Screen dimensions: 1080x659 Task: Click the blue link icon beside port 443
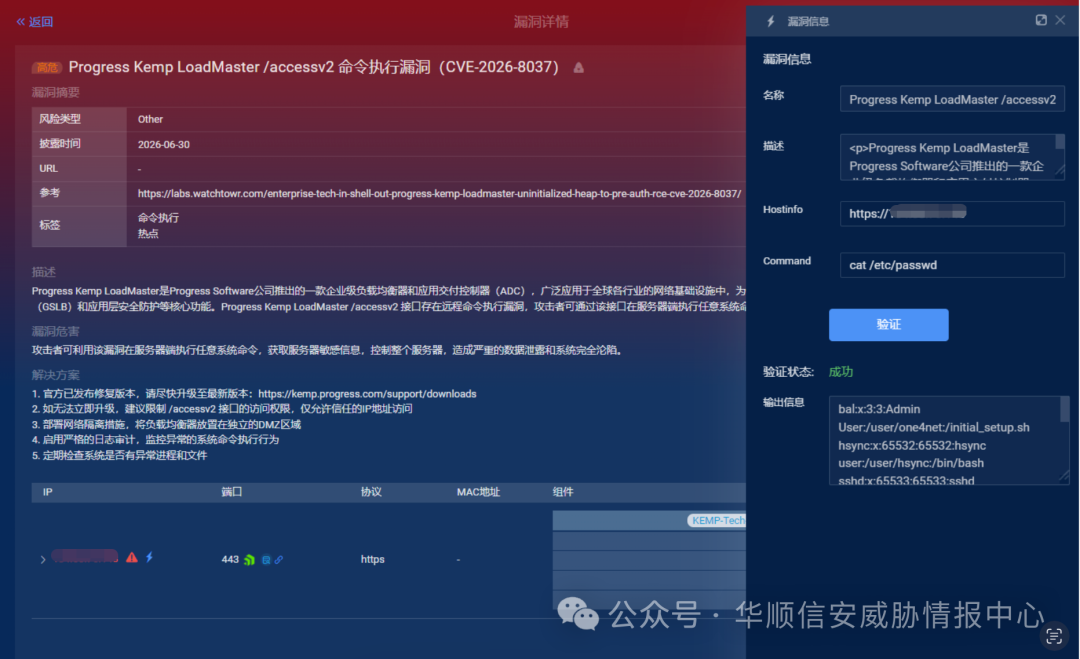coord(278,560)
